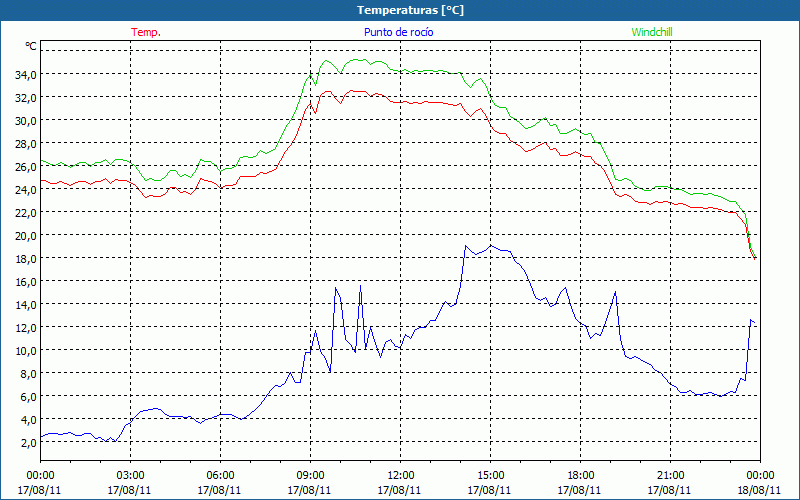800x500 pixels.
Task: Click the 03:00 time axis label
Action: pyautogui.click(x=130, y=476)
